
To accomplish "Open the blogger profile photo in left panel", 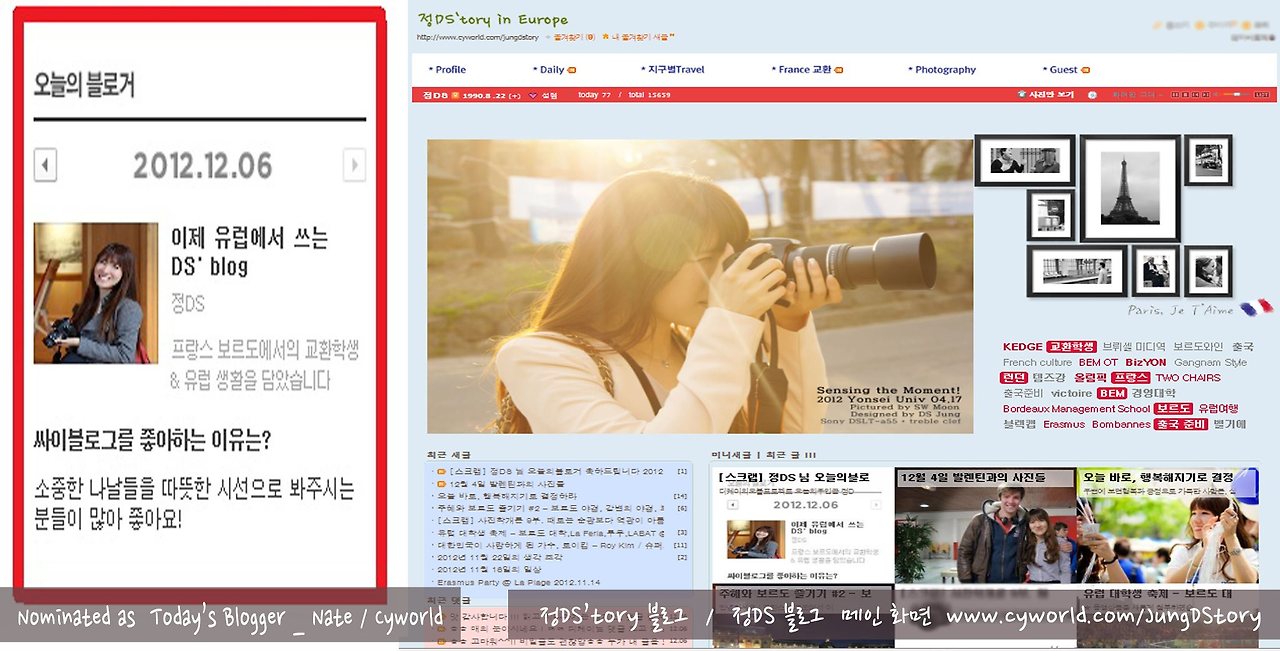I will 96,292.
